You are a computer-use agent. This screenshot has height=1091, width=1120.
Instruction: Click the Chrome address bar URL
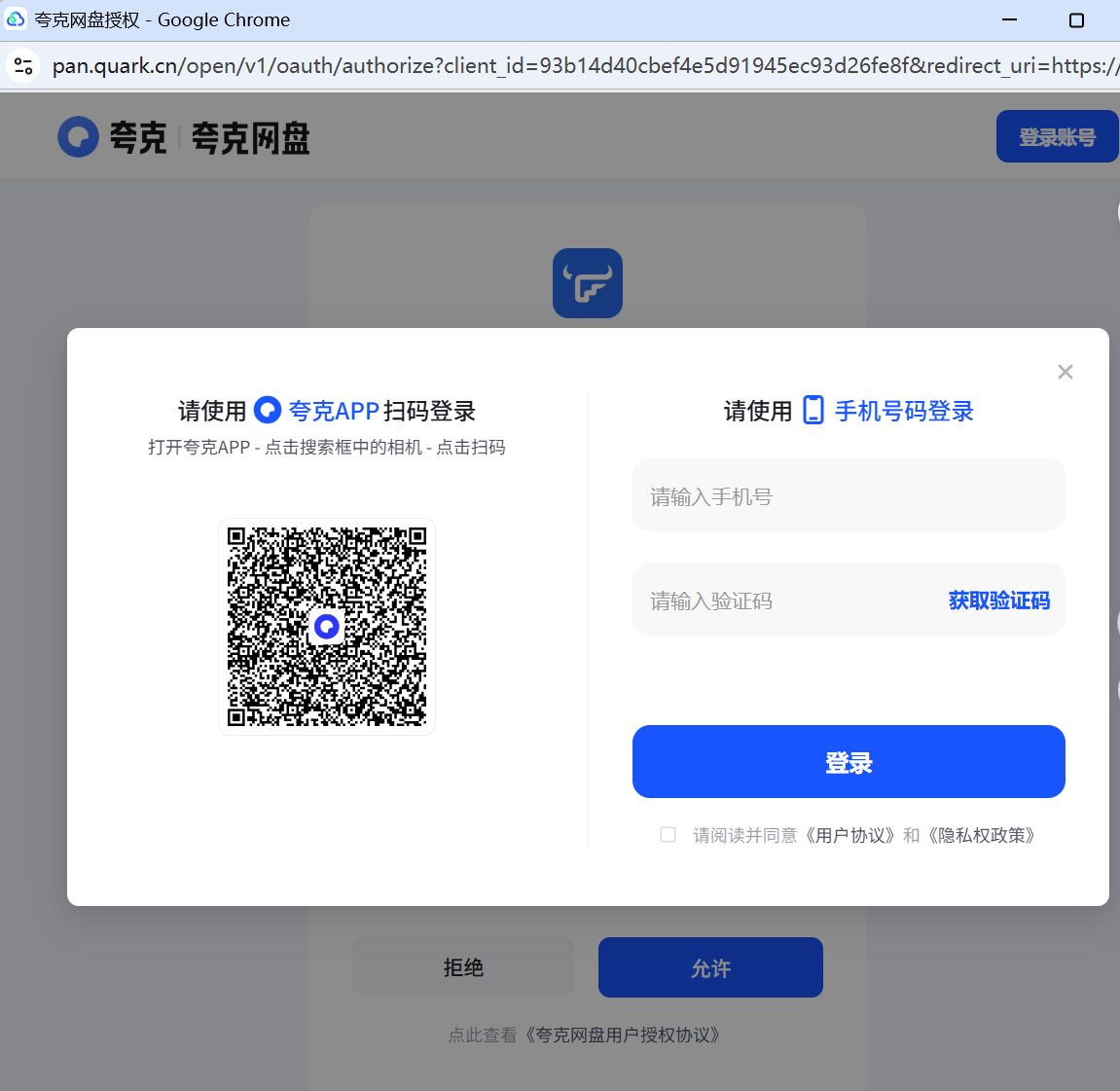(584, 66)
